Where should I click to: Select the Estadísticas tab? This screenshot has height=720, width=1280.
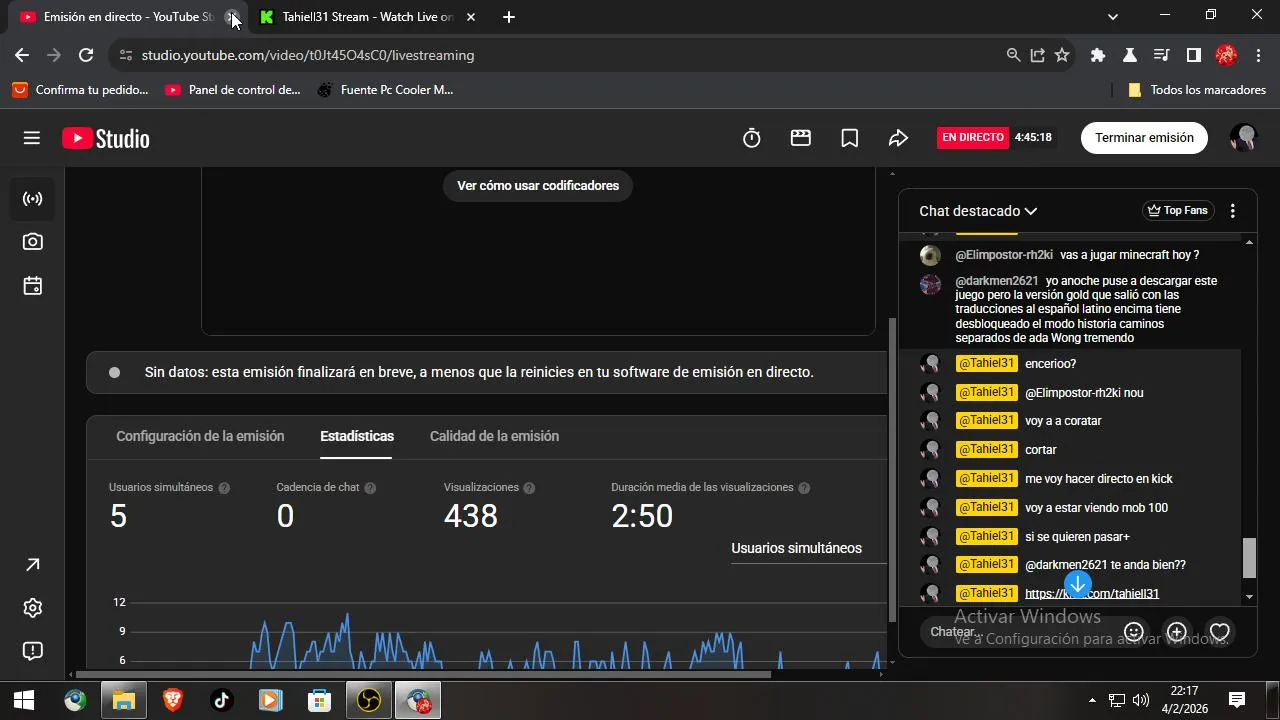(x=357, y=436)
